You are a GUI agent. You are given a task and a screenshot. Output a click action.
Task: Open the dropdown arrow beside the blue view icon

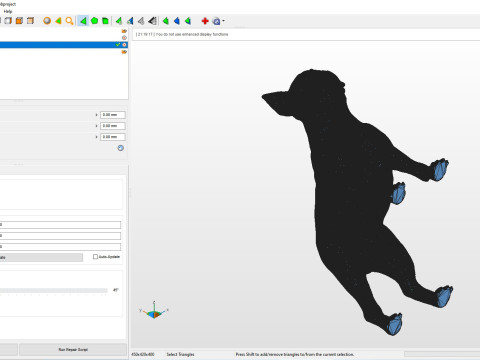223,21
